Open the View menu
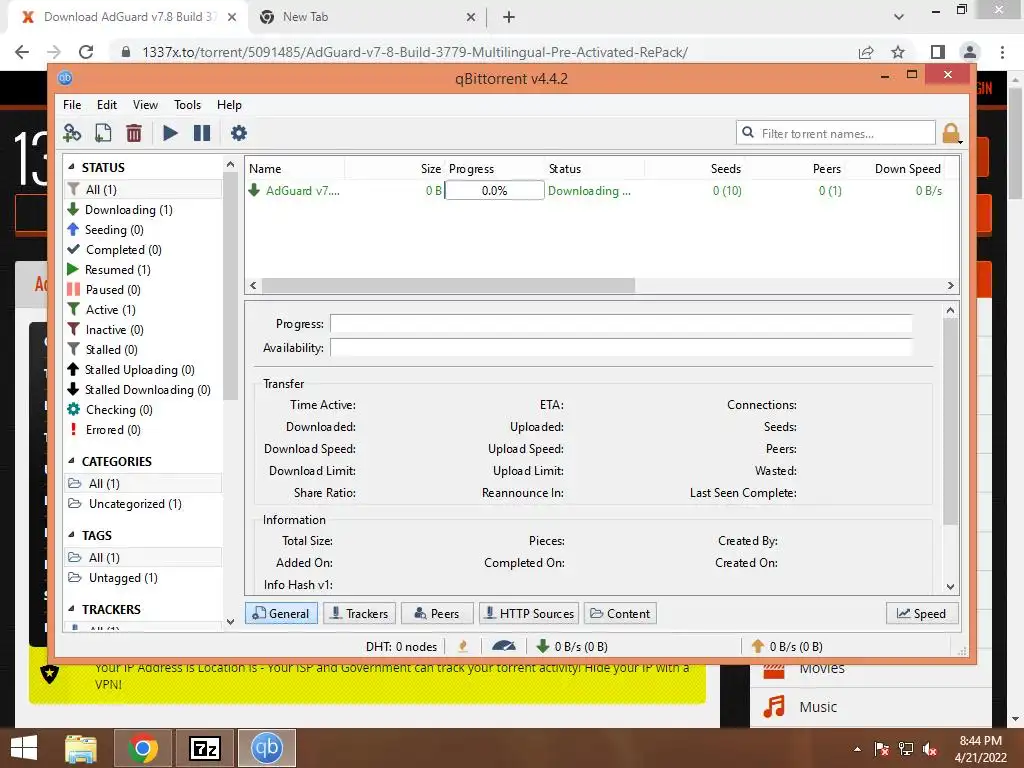The width and height of the screenshot is (1024, 768). [x=145, y=104]
